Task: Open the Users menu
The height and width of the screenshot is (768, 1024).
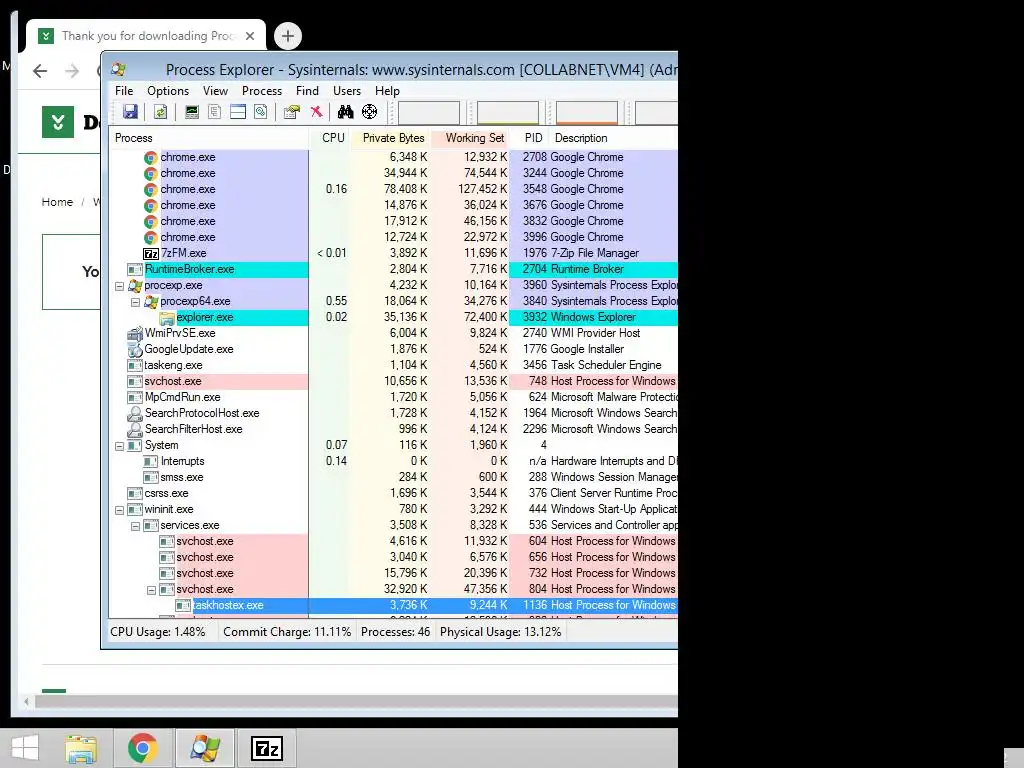Action: (x=347, y=91)
